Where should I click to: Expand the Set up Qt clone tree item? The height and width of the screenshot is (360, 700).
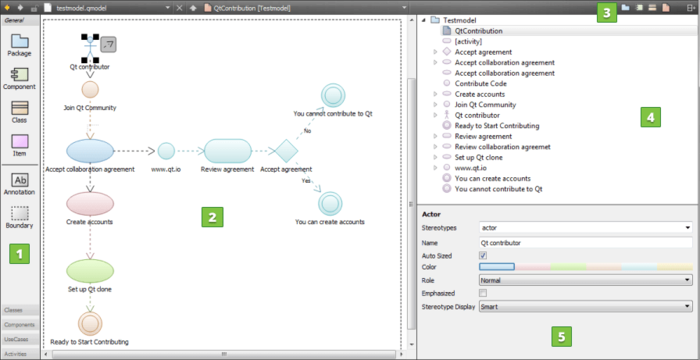[436, 157]
